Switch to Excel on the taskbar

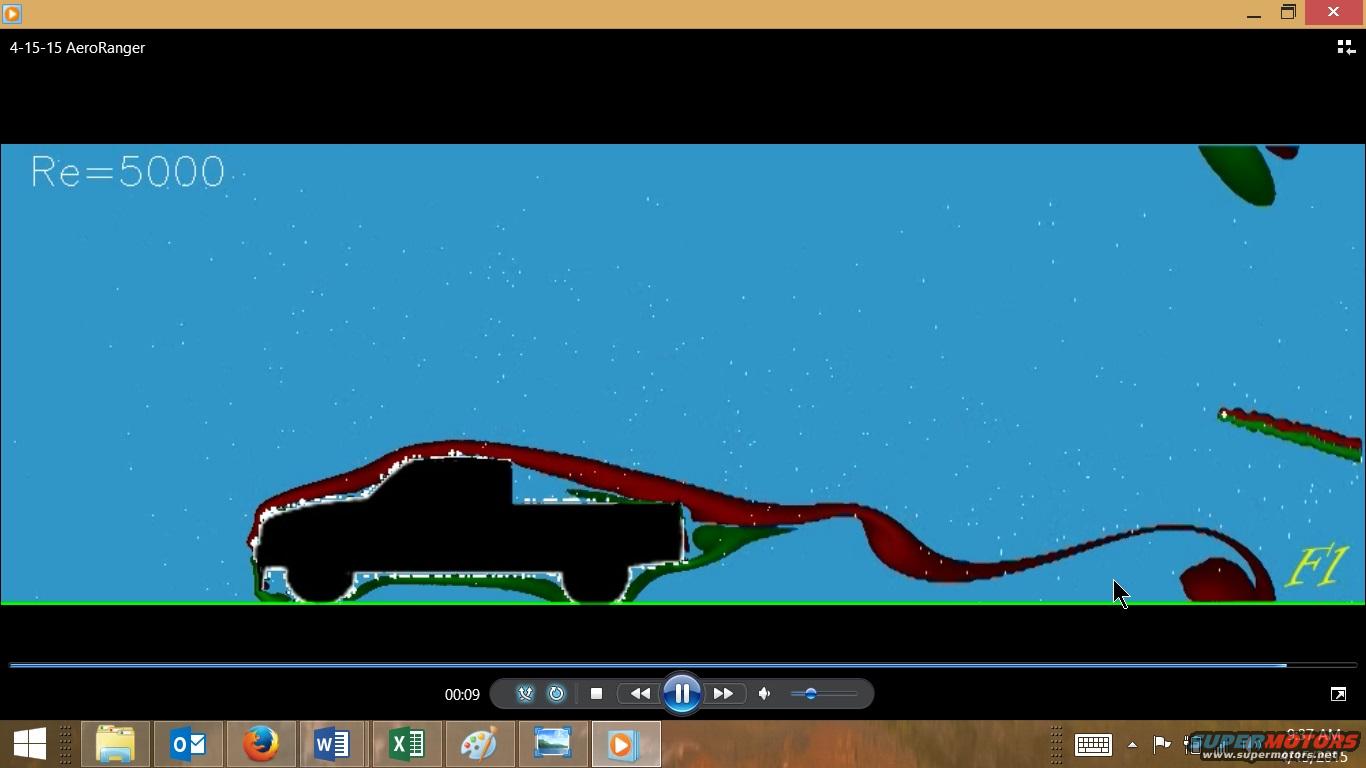pos(406,744)
